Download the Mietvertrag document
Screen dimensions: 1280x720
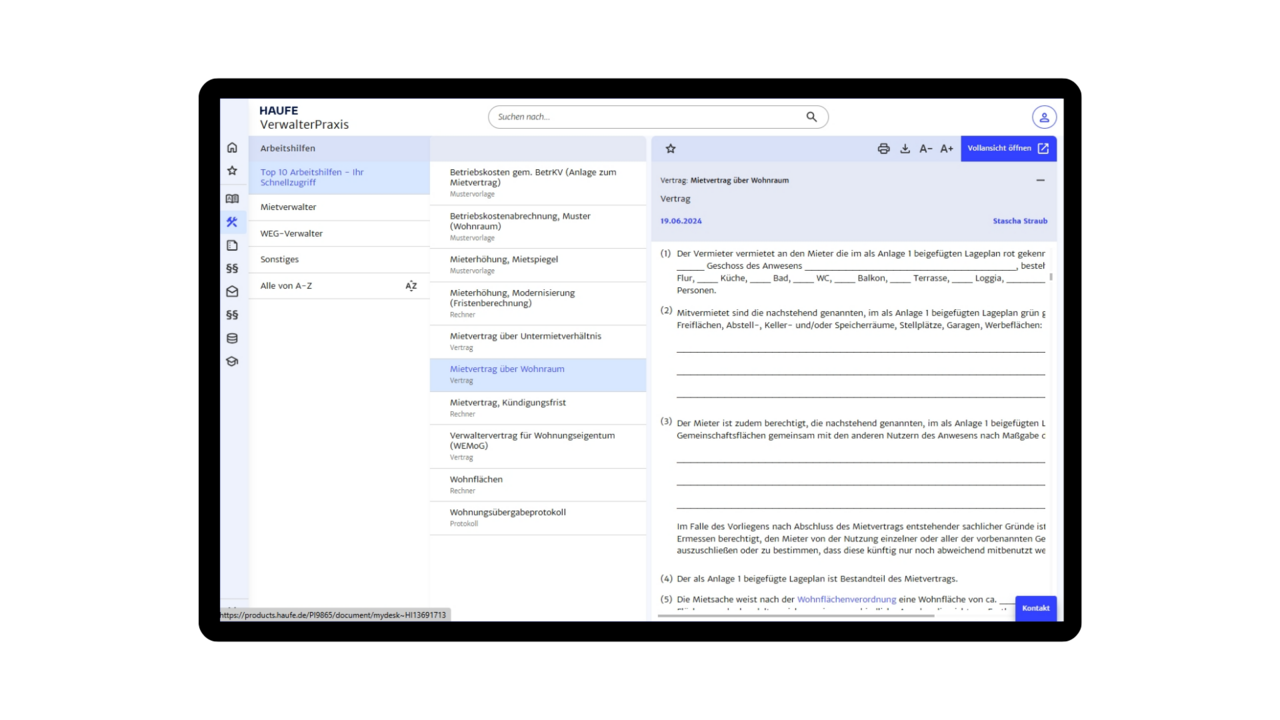[905, 149]
